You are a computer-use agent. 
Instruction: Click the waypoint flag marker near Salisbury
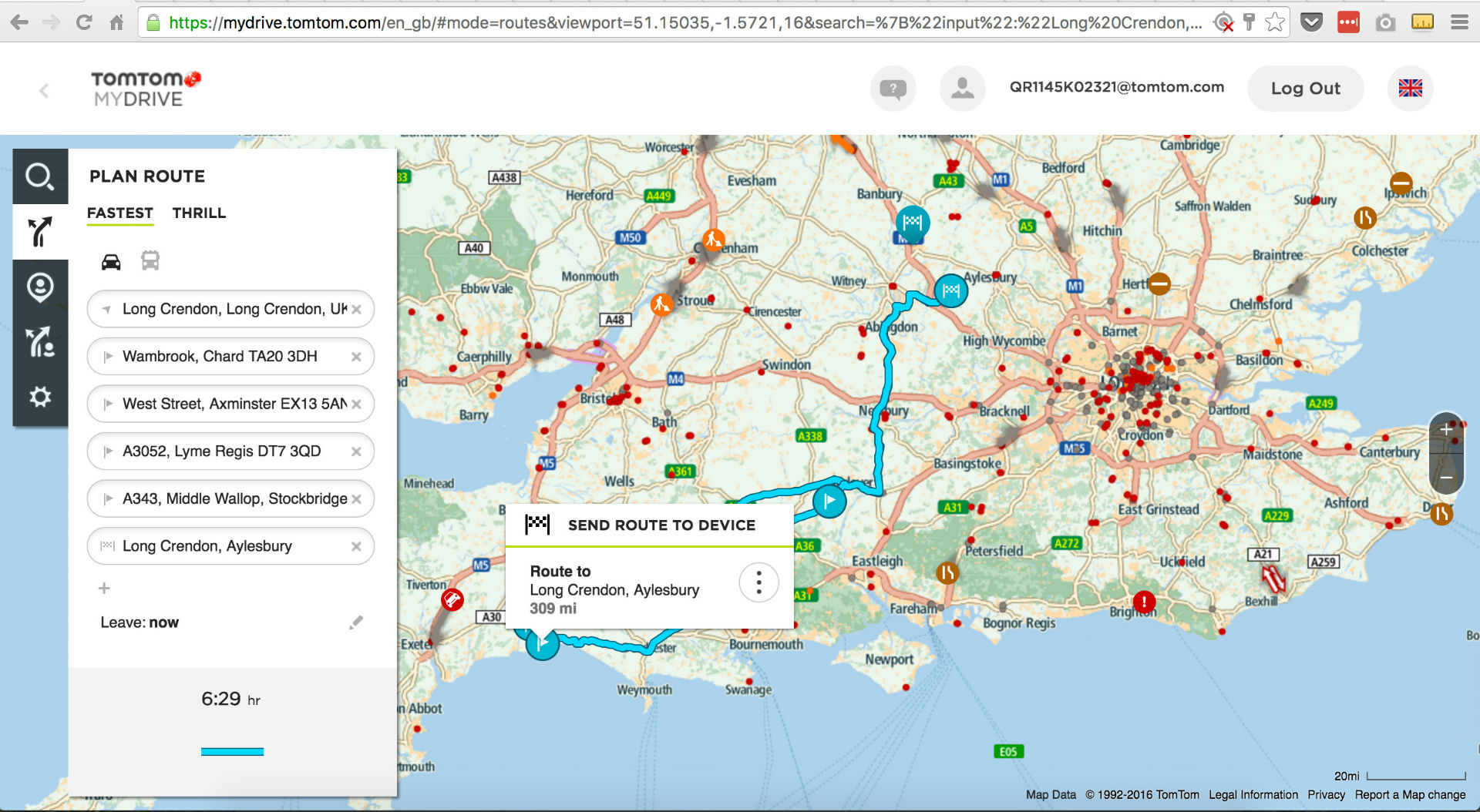pyautogui.click(x=829, y=502)
